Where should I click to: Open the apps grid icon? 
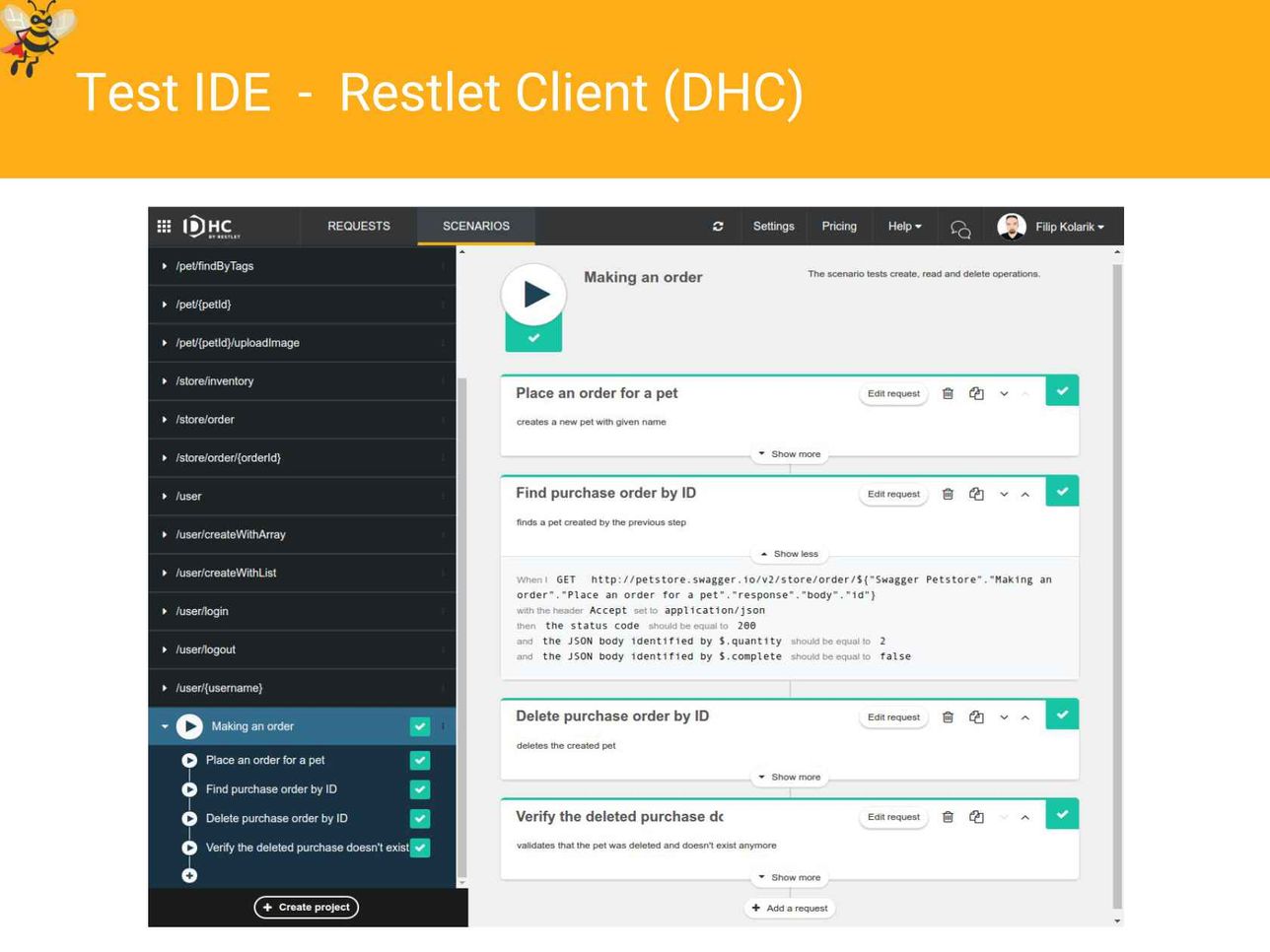coord(164,226)
